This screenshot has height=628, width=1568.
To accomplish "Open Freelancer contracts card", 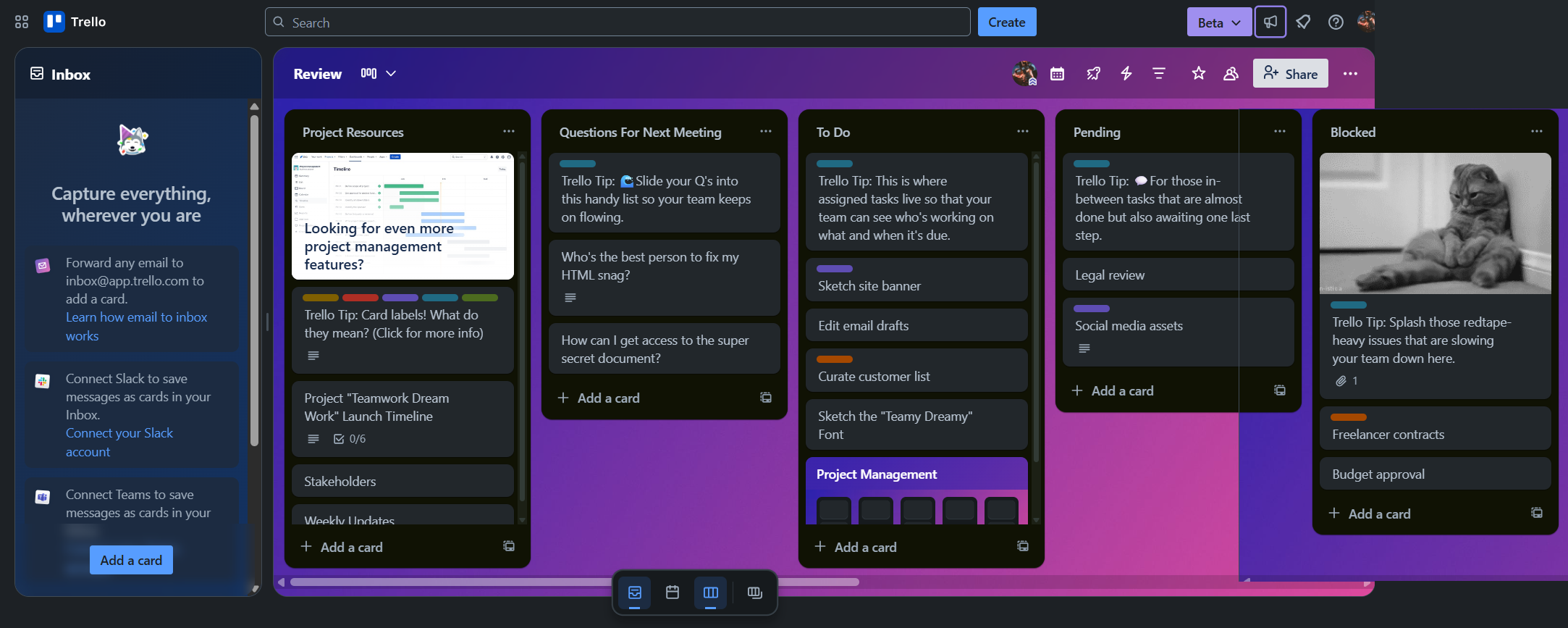I will click(1435, 428).
